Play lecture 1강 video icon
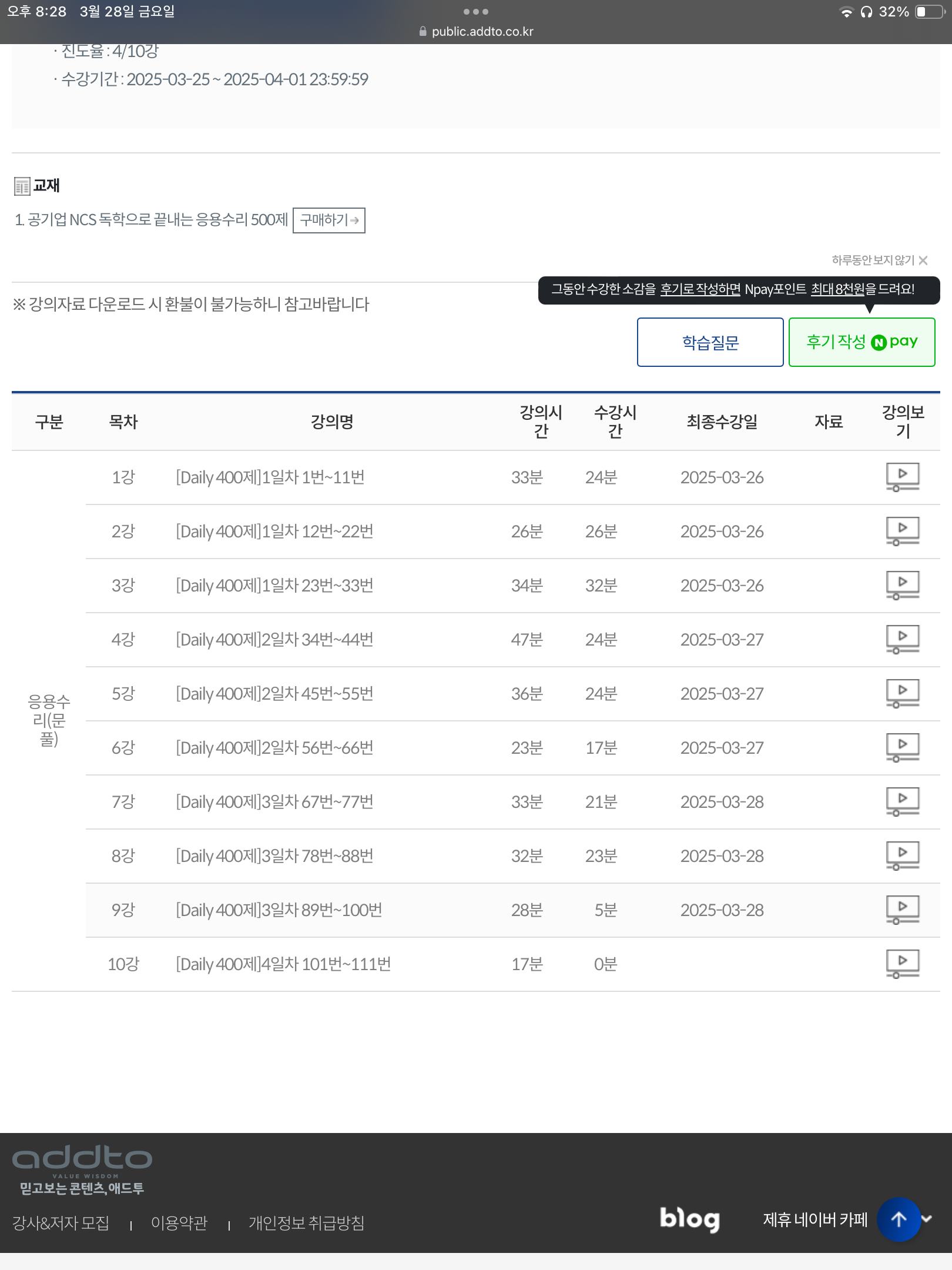952x1270 pixels. 902,477
